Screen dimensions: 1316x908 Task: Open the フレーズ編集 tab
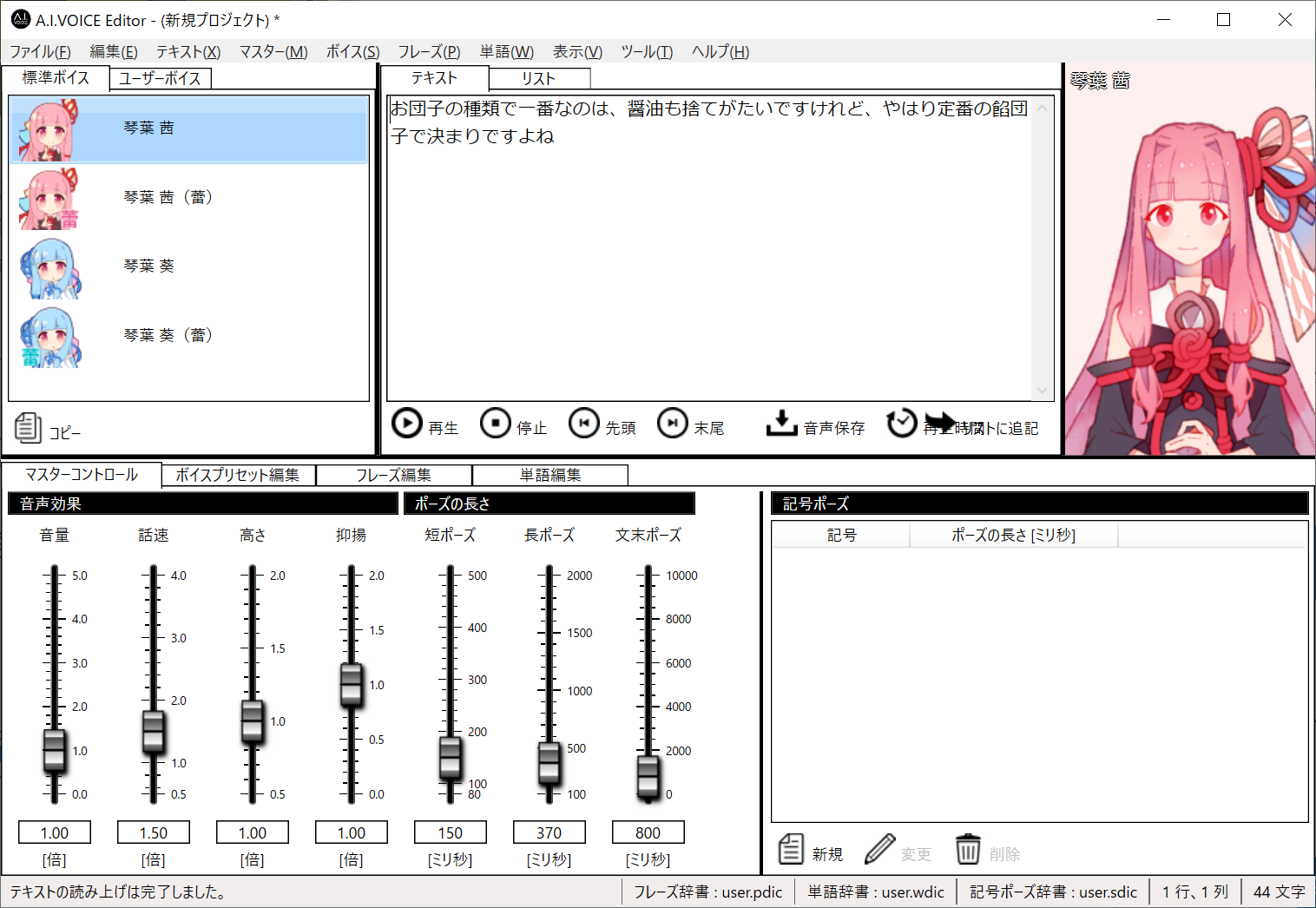(x=394, y=475)
